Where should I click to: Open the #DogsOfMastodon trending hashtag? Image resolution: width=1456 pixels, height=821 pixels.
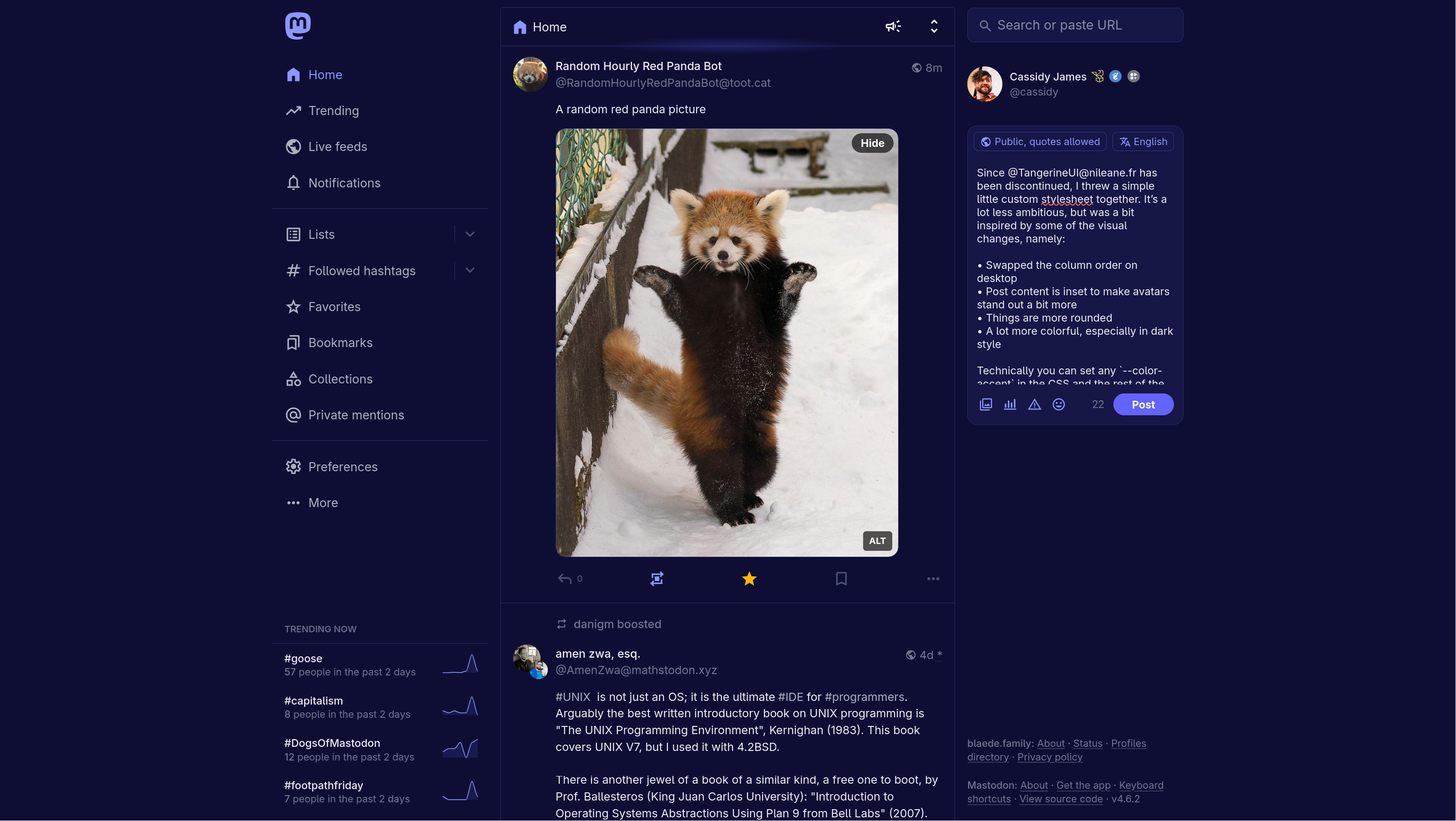coord(332,744)
